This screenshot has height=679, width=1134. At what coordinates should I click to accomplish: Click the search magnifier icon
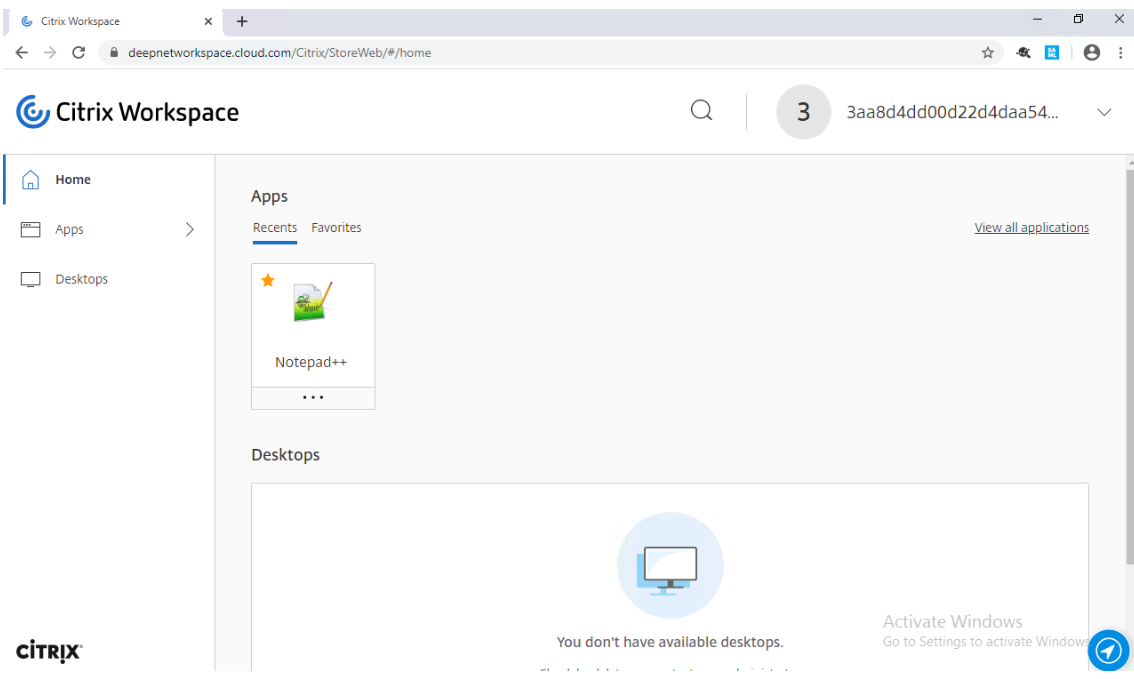(701, 111)
